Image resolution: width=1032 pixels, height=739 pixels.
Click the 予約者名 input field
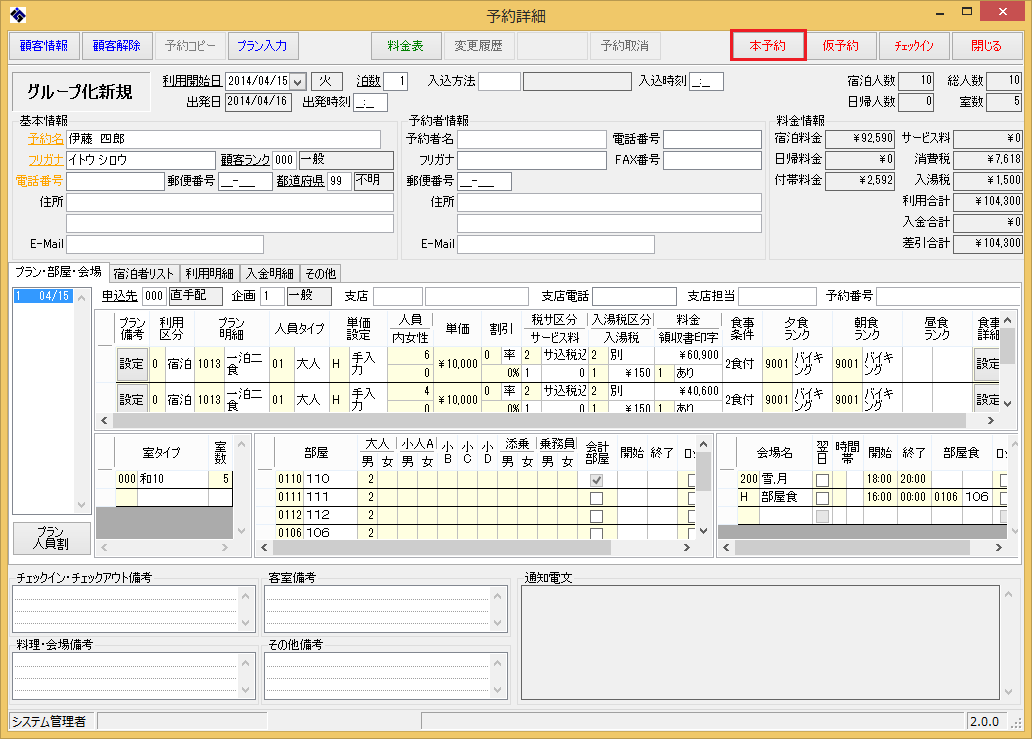tap(532, 139)
